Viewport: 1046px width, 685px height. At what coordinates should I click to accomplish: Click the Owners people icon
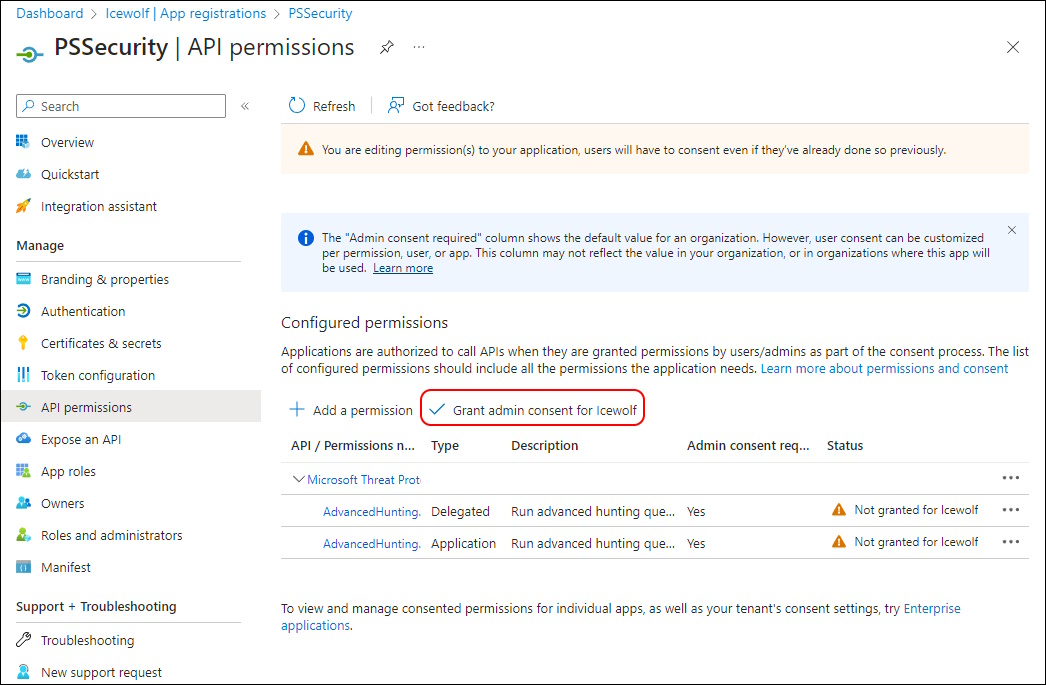pyautogui.click(x=23, y=503)
